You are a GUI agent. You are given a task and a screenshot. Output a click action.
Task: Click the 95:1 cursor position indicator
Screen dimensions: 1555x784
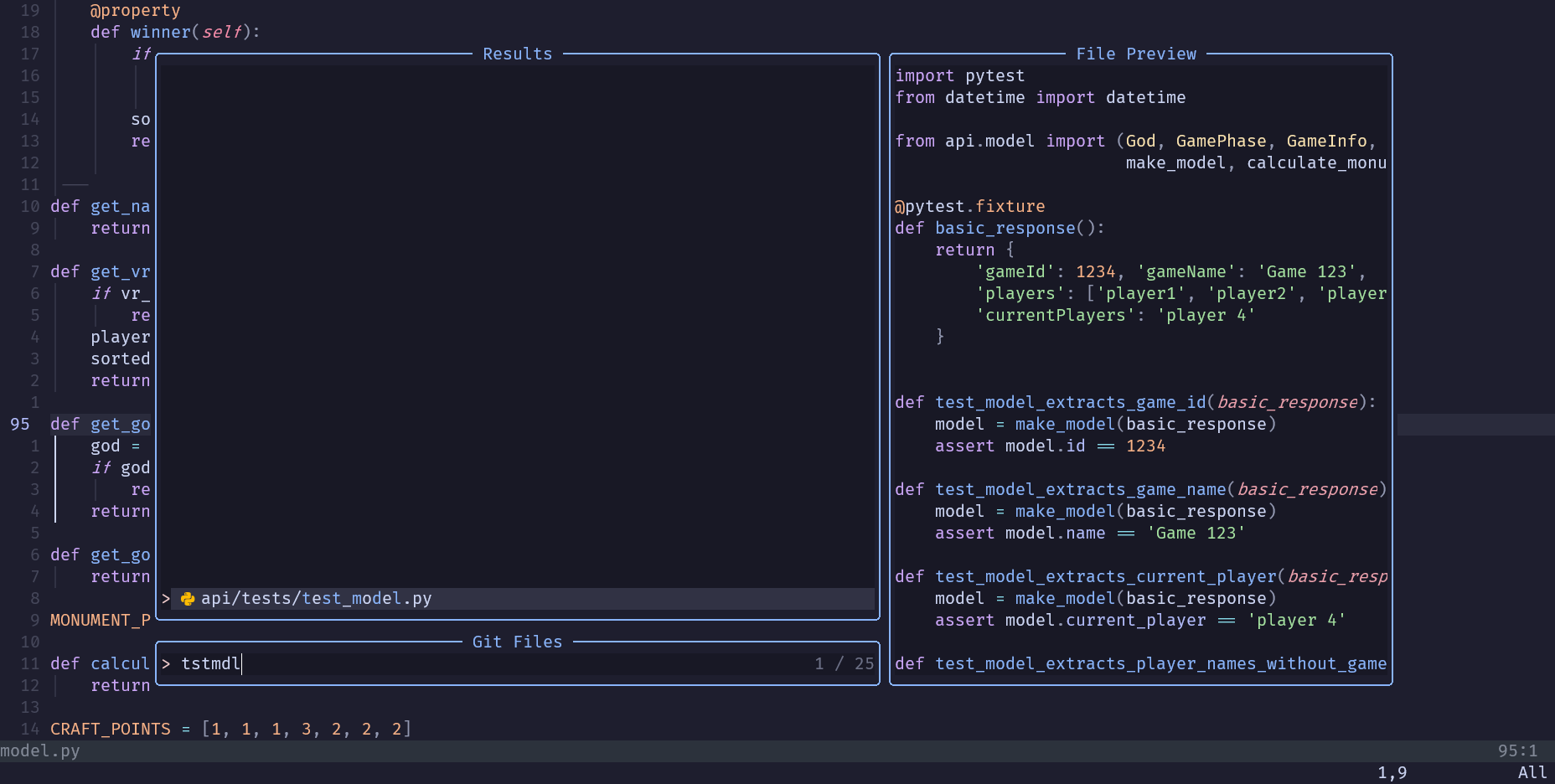tap(1518, 751)
